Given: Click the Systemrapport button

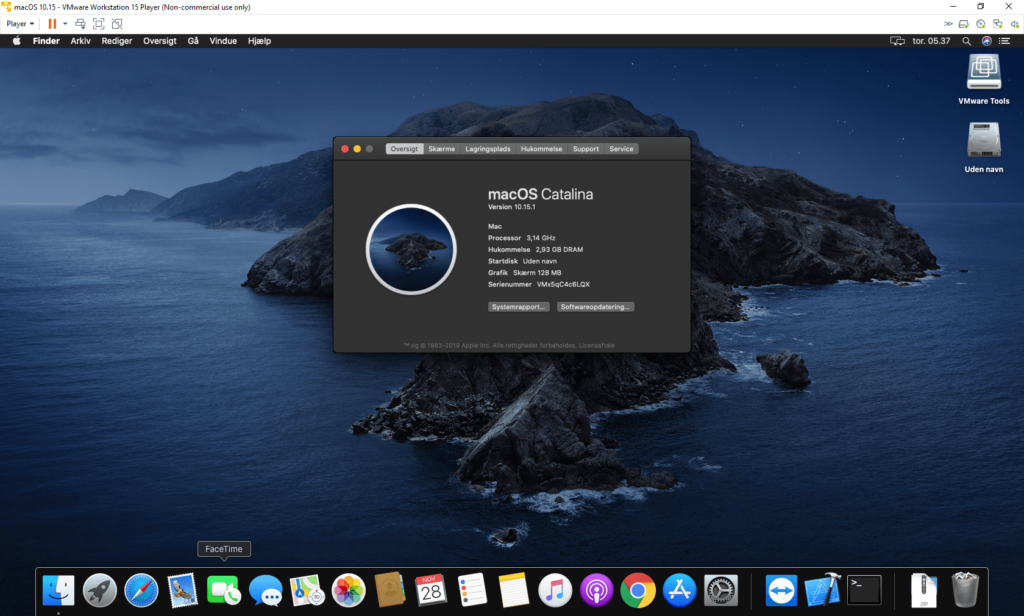Looking at the screenshot, I should point(519,306).
